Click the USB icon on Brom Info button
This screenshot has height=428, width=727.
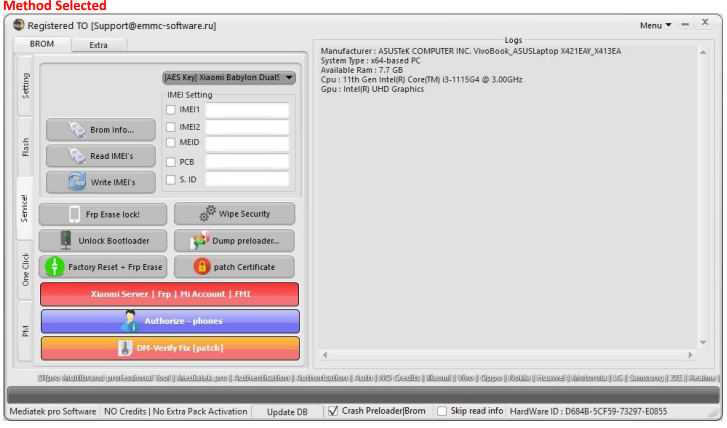pos(77,129)
